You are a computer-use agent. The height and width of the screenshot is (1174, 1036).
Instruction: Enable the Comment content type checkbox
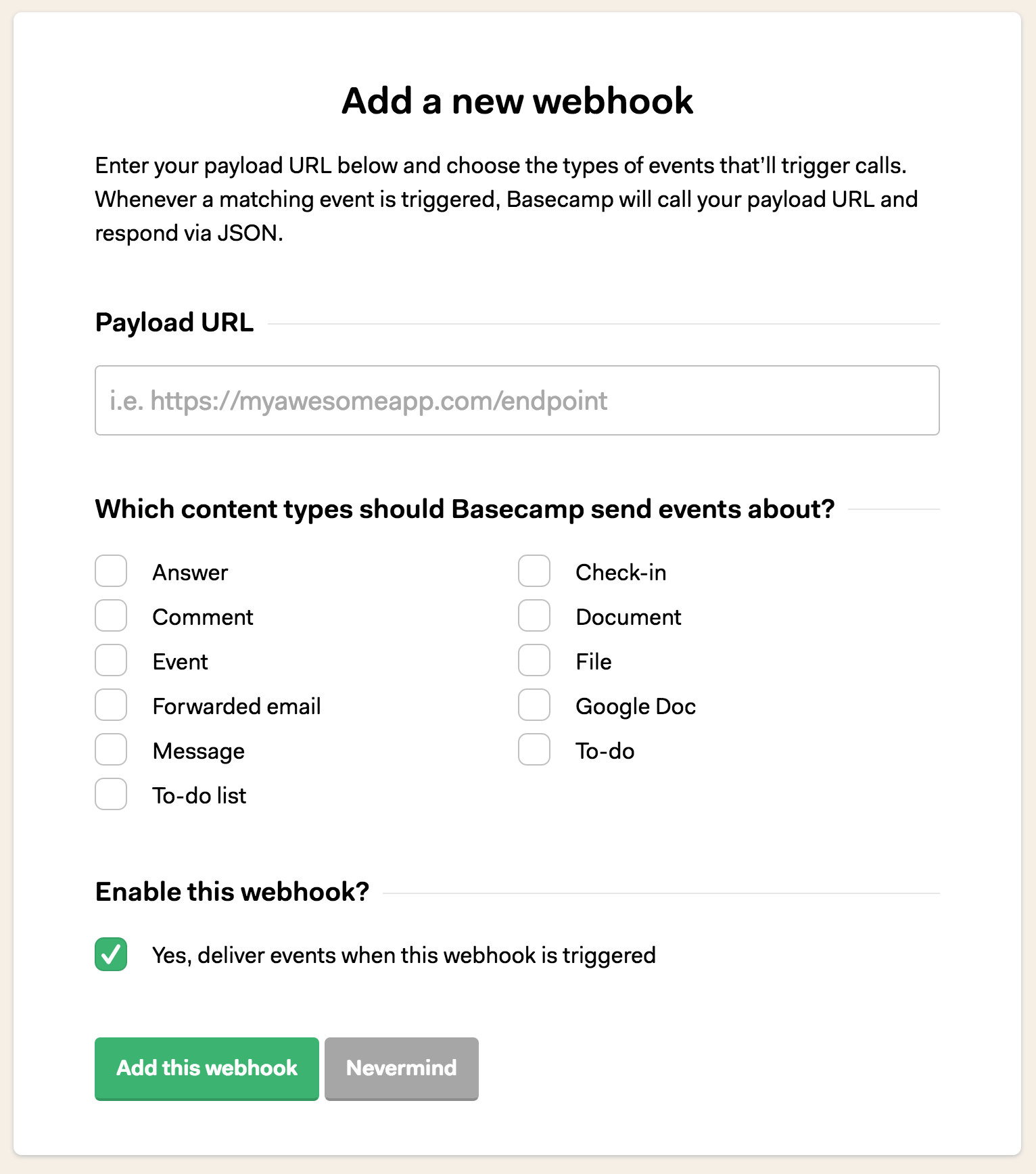111,616
